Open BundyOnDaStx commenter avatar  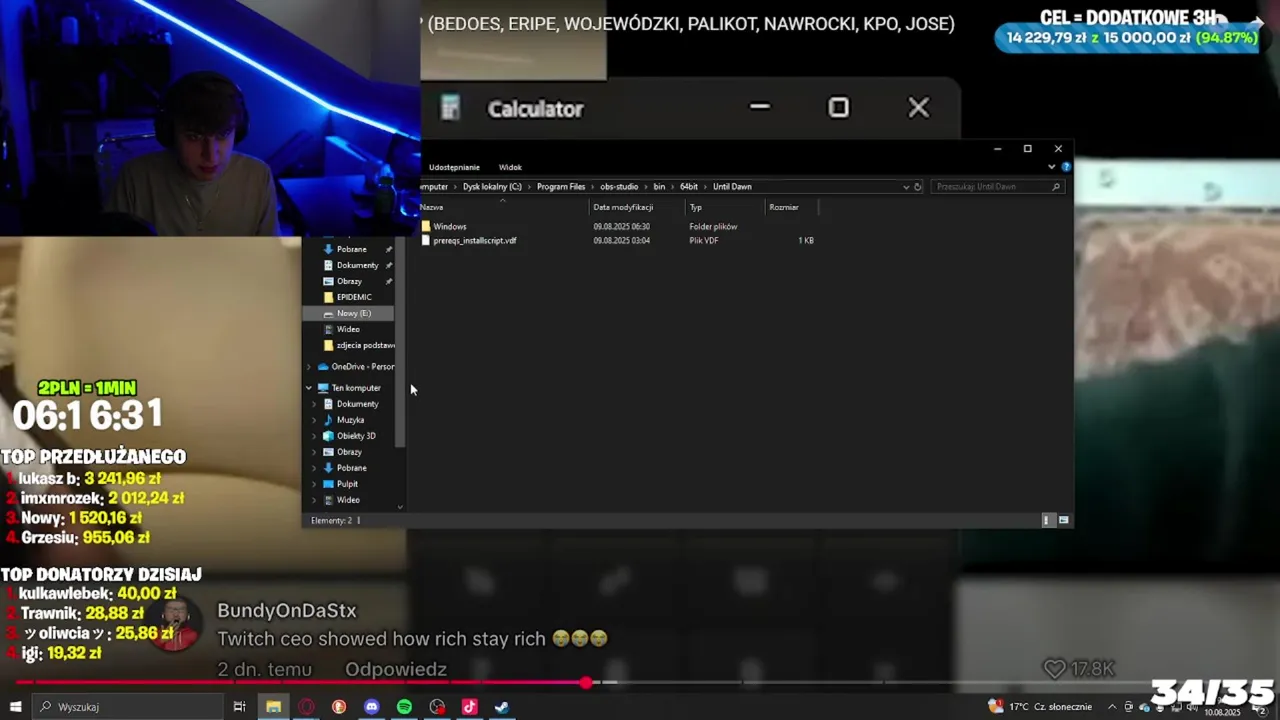[176, 624]
